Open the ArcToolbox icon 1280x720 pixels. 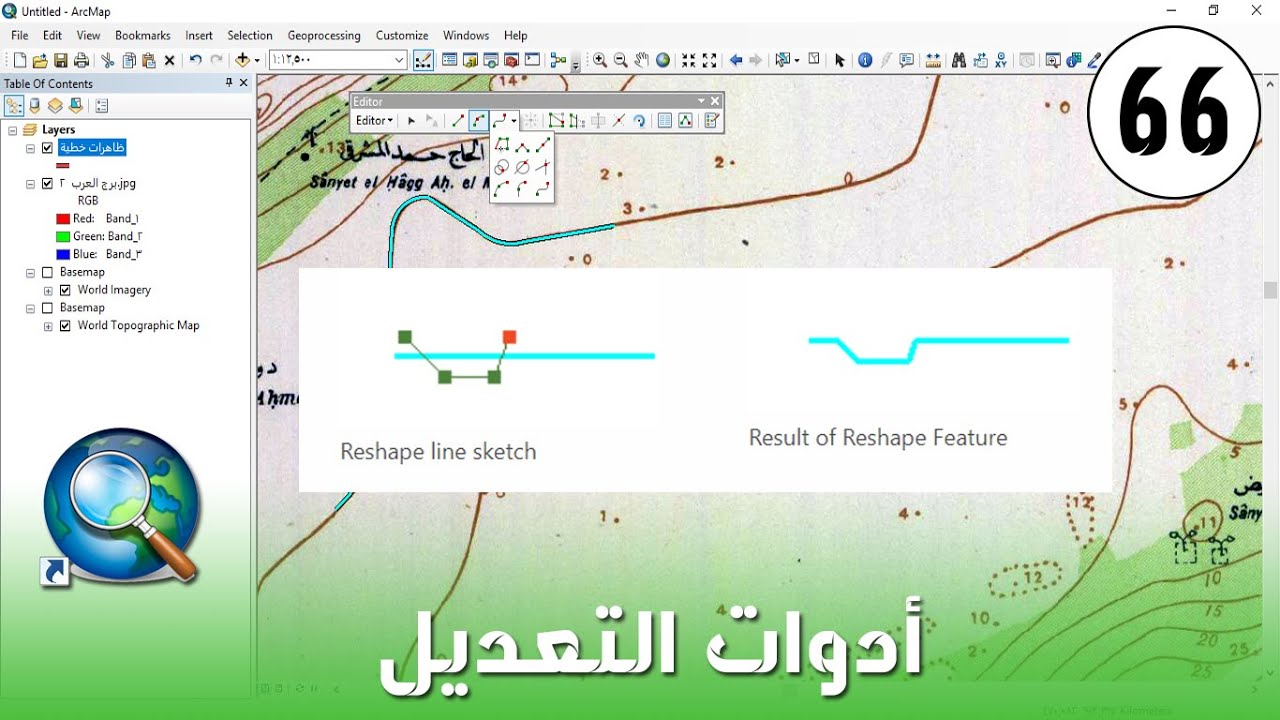(511, 60)
